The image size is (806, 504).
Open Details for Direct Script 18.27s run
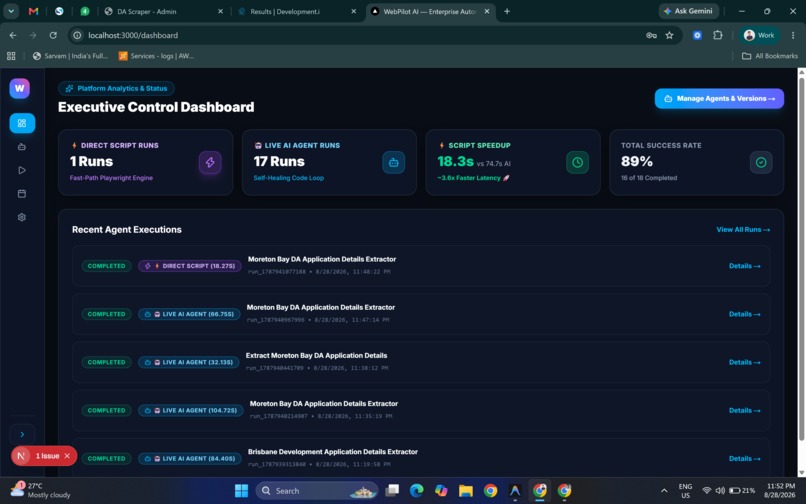coord(744,266)
